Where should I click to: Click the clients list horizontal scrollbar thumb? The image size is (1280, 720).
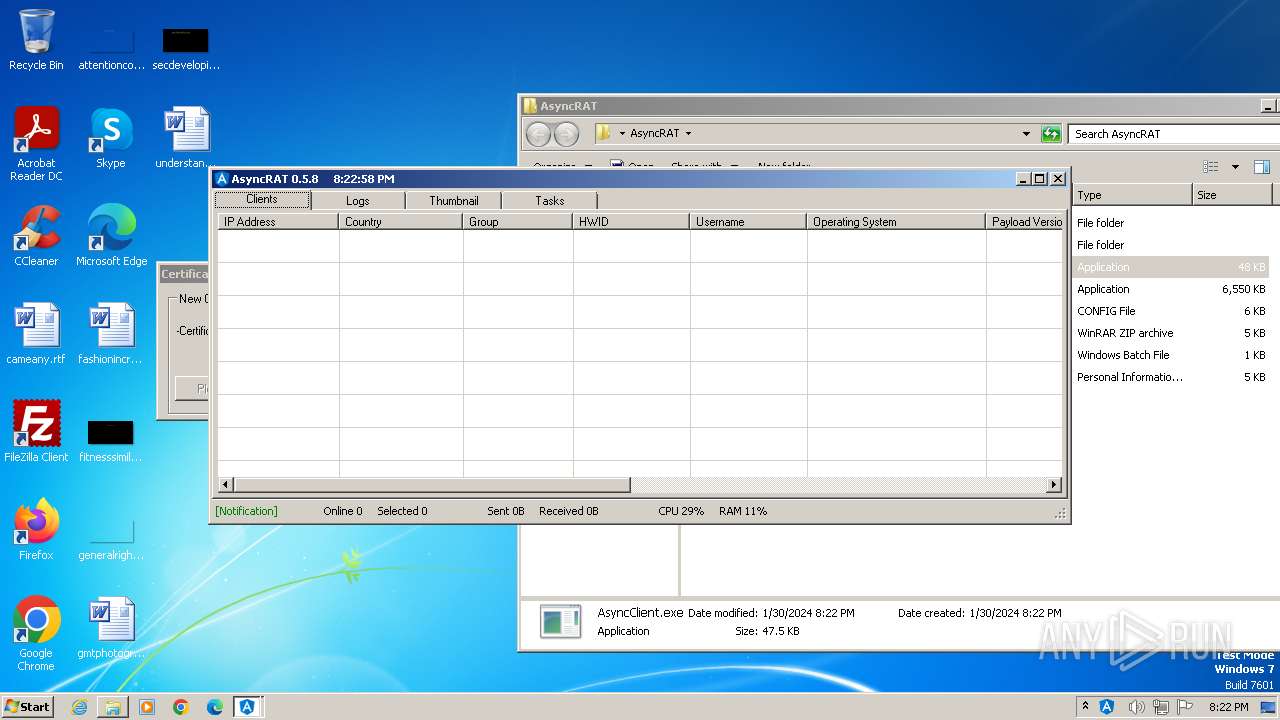pyautogui.click(x=432, y=485)
